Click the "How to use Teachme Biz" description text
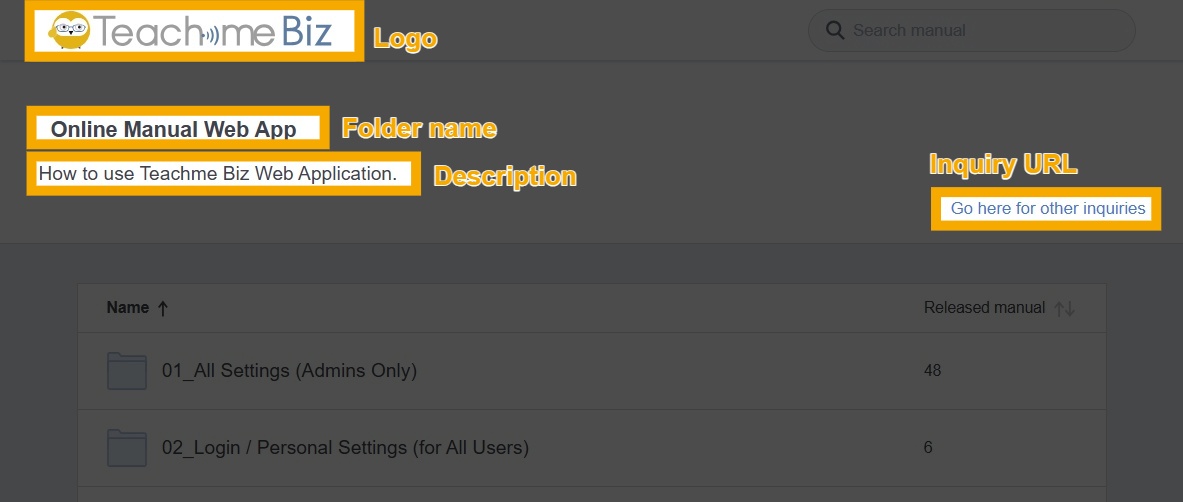Screen dimensions: 1183x502 point(218,174)
